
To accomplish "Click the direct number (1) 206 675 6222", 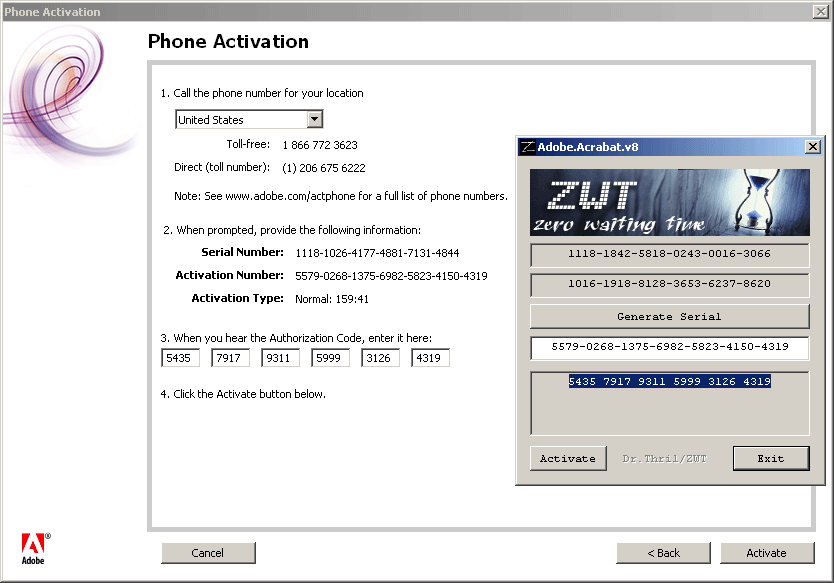I will 324,168.
